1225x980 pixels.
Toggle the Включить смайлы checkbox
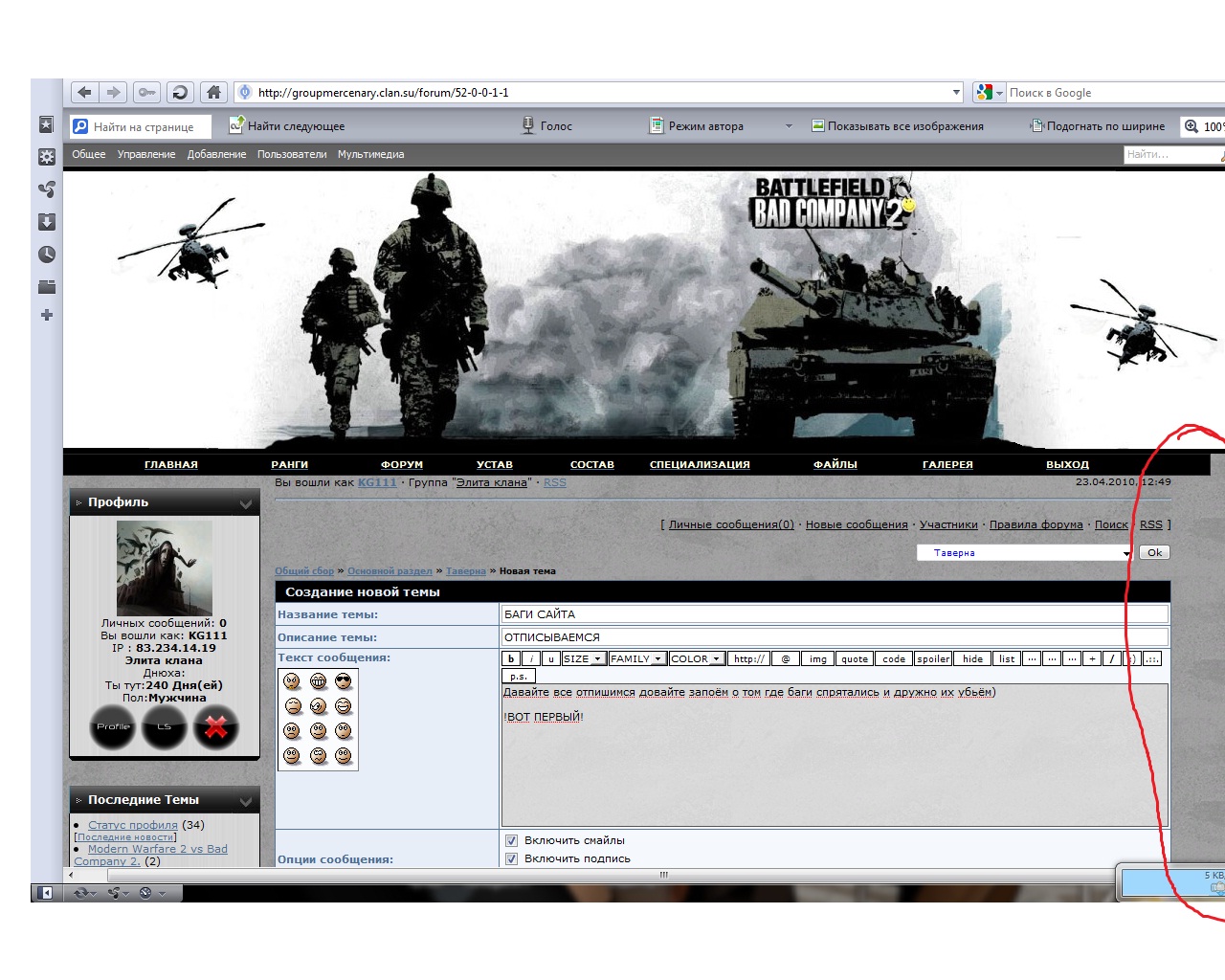pyautogui.click(x=511, y=840)
